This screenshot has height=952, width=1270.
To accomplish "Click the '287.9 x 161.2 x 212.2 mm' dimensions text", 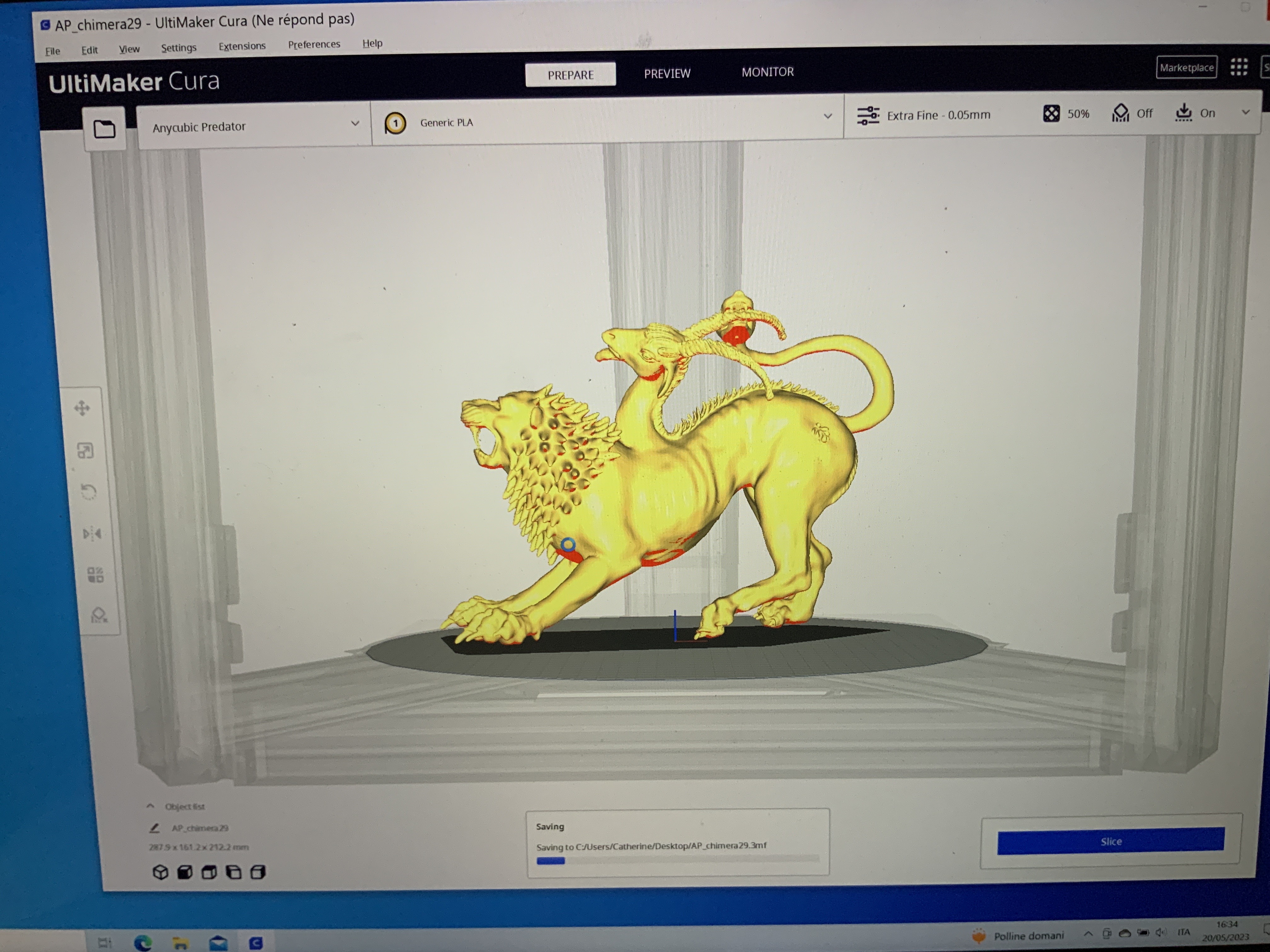I will tap(198, 847).
